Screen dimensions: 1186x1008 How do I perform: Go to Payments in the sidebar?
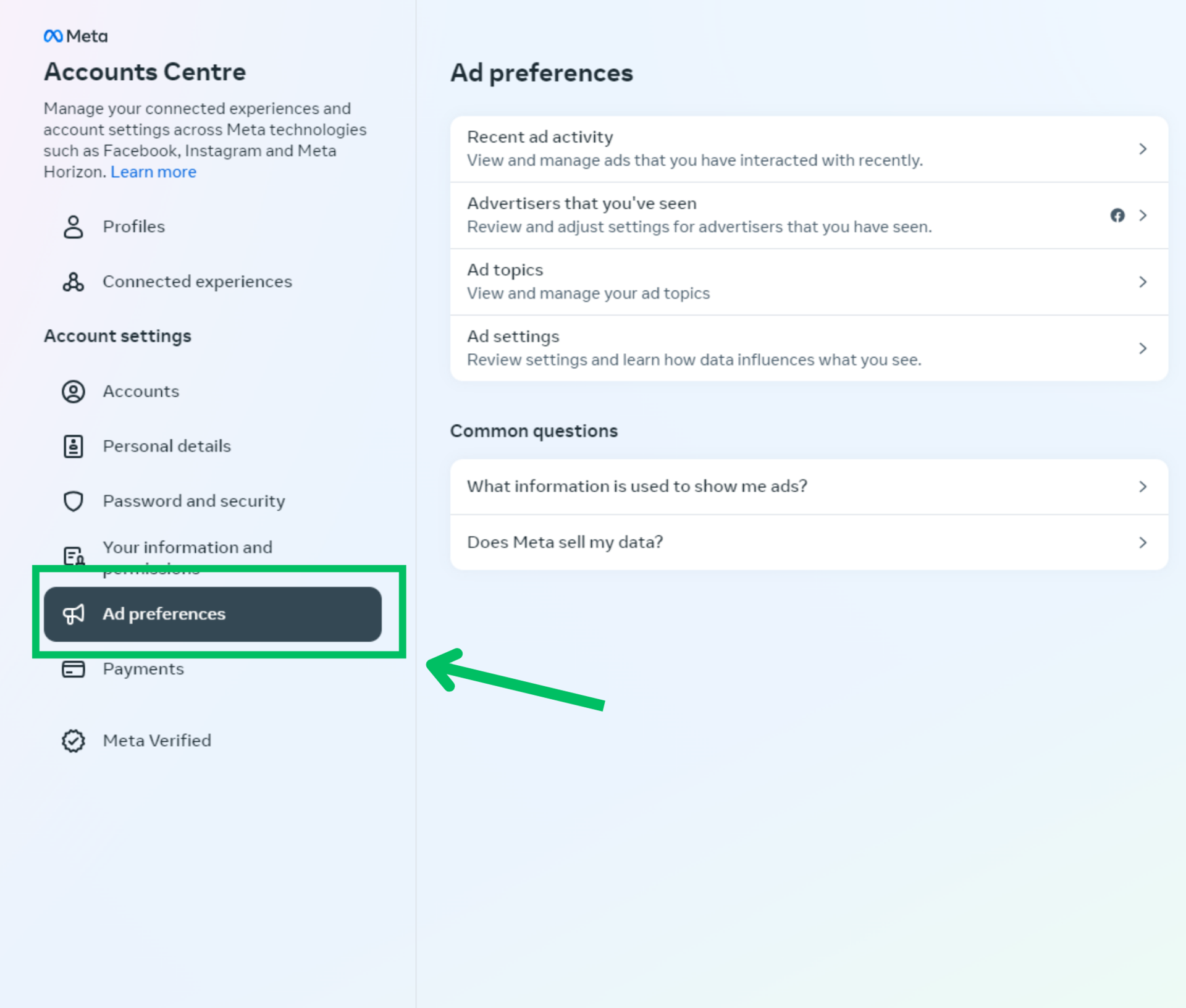pyautogui.click(x=143, y=669)
